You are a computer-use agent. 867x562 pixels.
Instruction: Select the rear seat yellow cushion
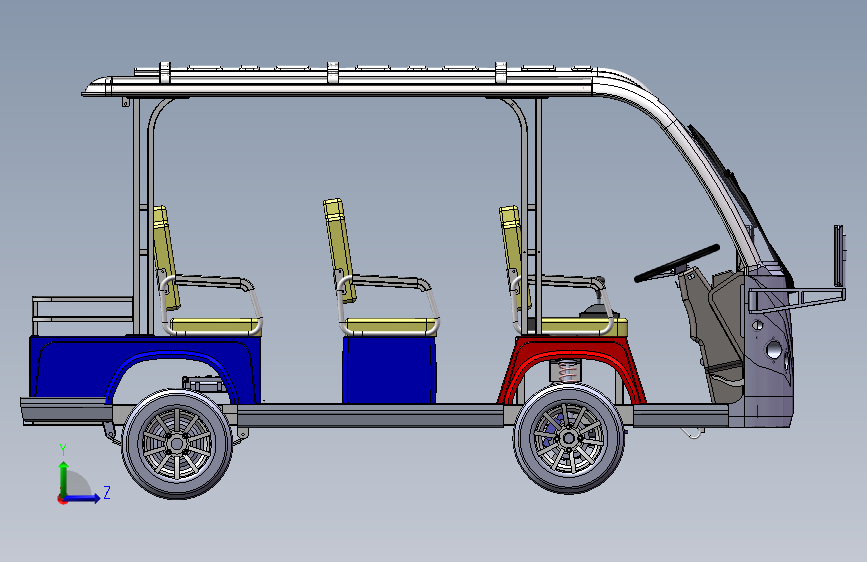pos(215,326)
